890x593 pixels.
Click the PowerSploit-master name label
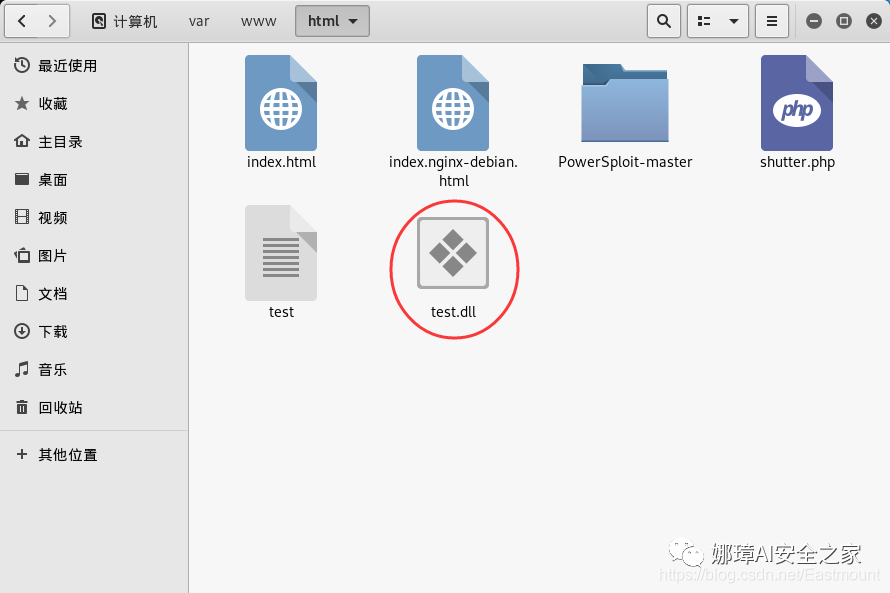pyautogui.click(x=625, y=162)
